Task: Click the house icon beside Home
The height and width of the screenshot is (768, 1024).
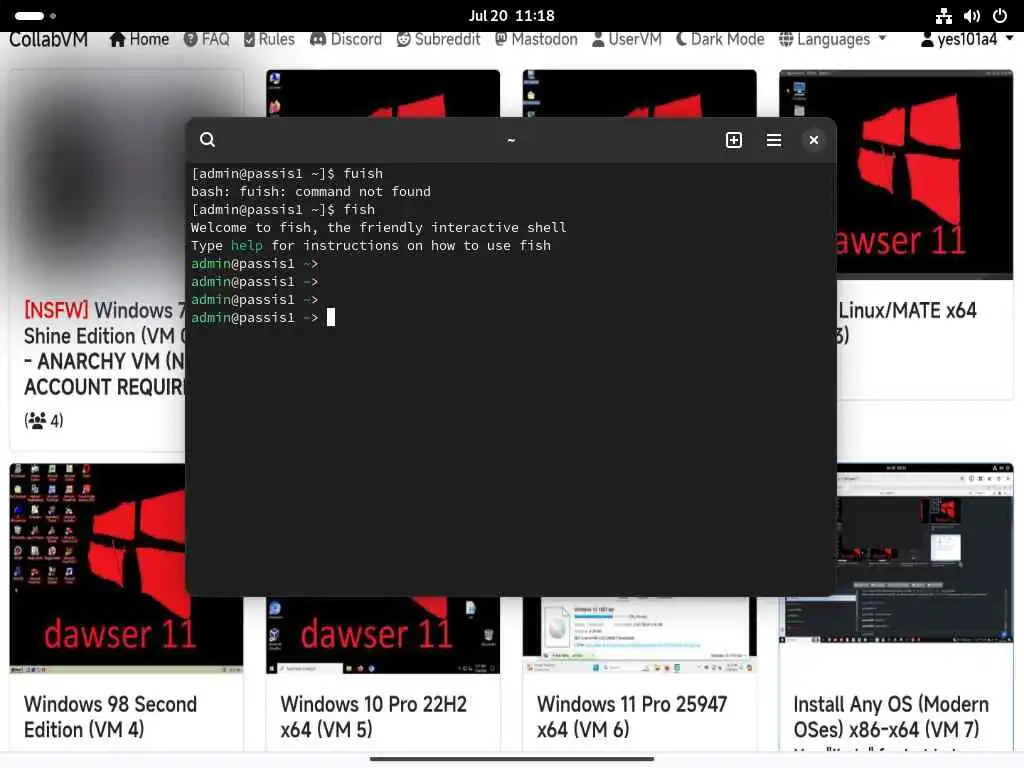Action: pyautogui.click(x=117, y=39)
